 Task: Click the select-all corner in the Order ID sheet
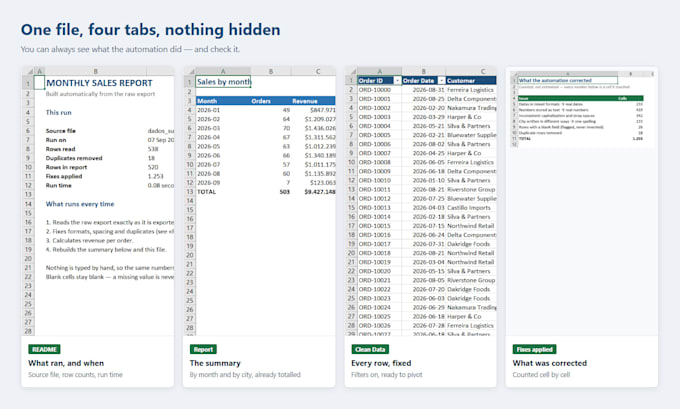(351, 71)
